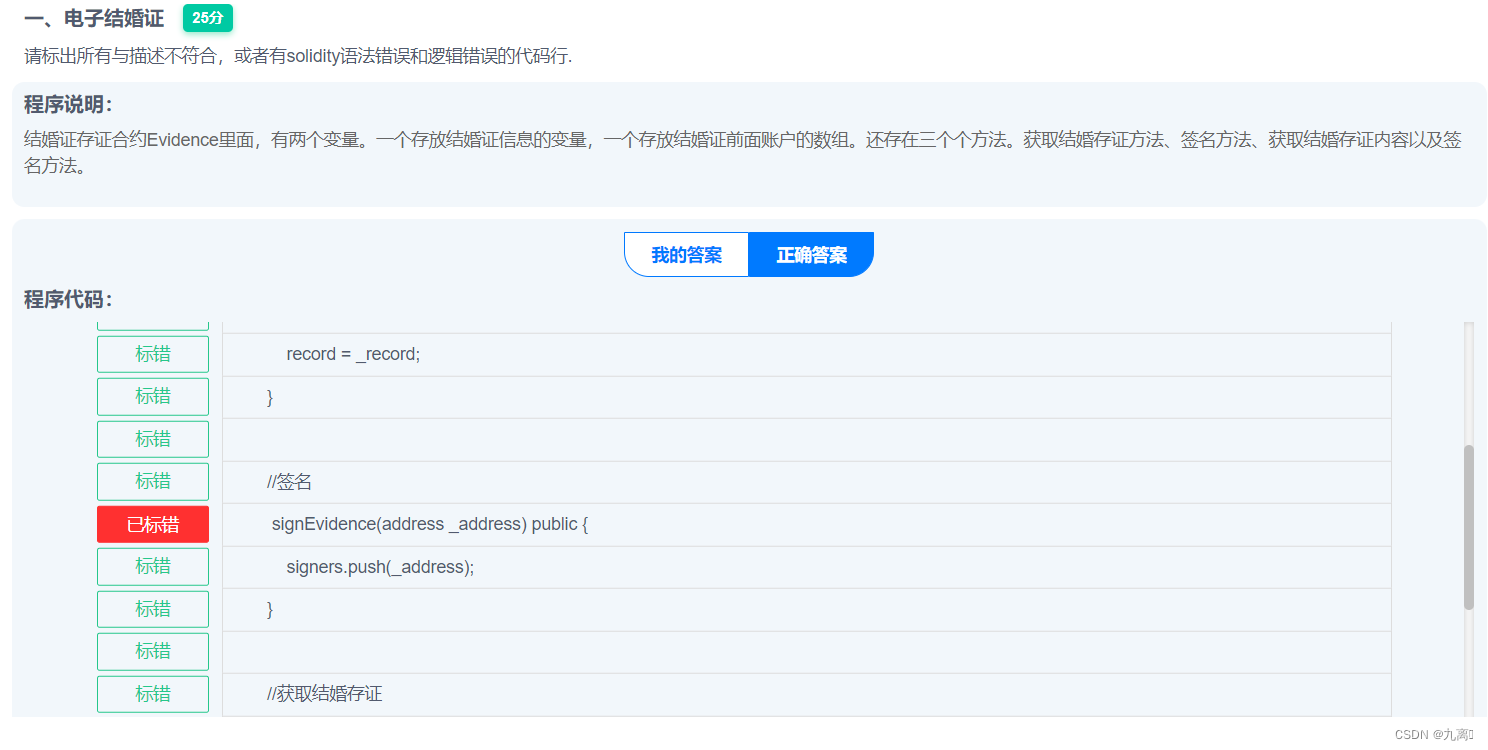This screenshot has height=750, width=1488.
Task: Mark error on 'signers.push(_address);' line
Action: coord(153,567)
